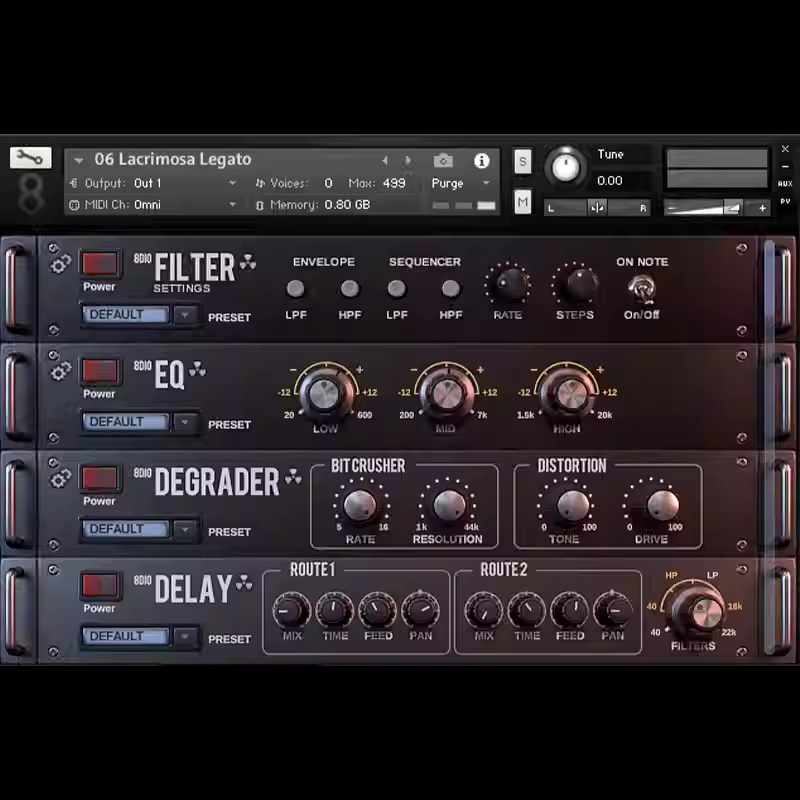Click the Filter DEFAULT preset field

tap(126, 314)
